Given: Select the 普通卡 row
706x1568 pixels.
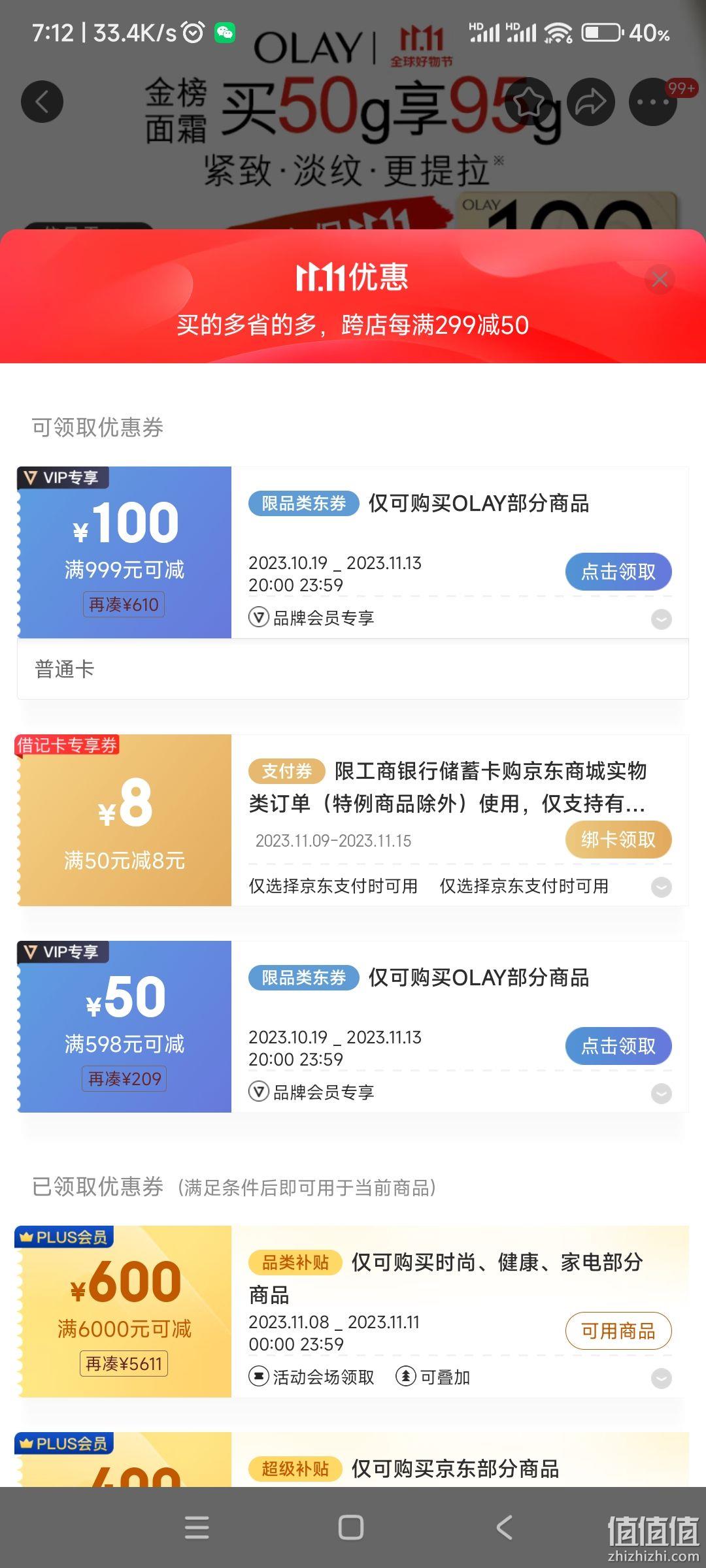Looking at the screenshot, I should pos(353,669).
